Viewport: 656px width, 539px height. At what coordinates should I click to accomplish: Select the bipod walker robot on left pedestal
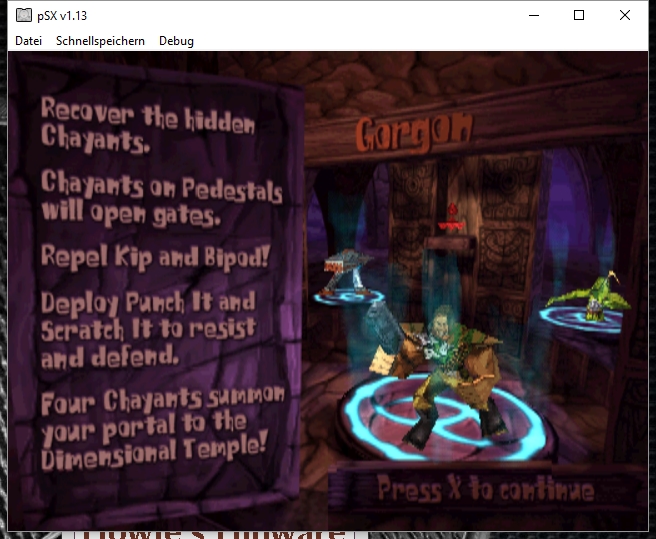[x=347, y=272]
